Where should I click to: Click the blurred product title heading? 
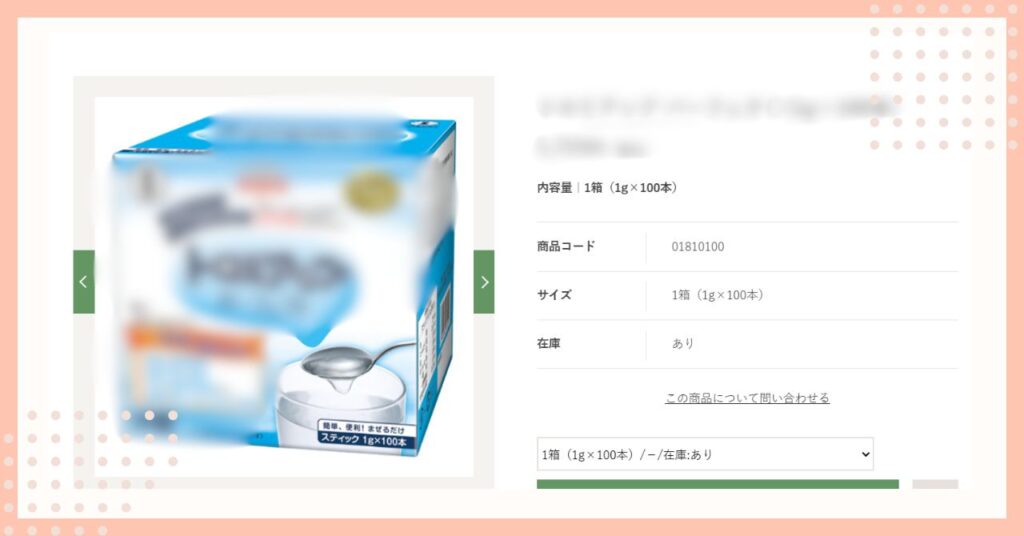click(x=715, y=127)
